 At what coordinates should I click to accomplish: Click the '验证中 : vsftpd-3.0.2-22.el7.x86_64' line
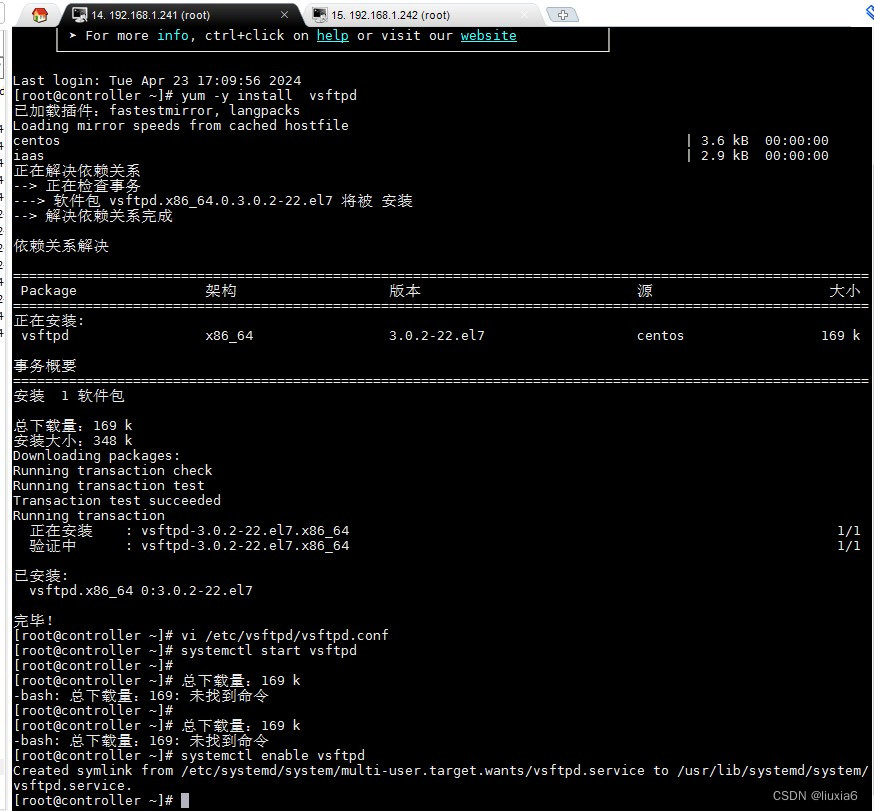click(190, 546)
